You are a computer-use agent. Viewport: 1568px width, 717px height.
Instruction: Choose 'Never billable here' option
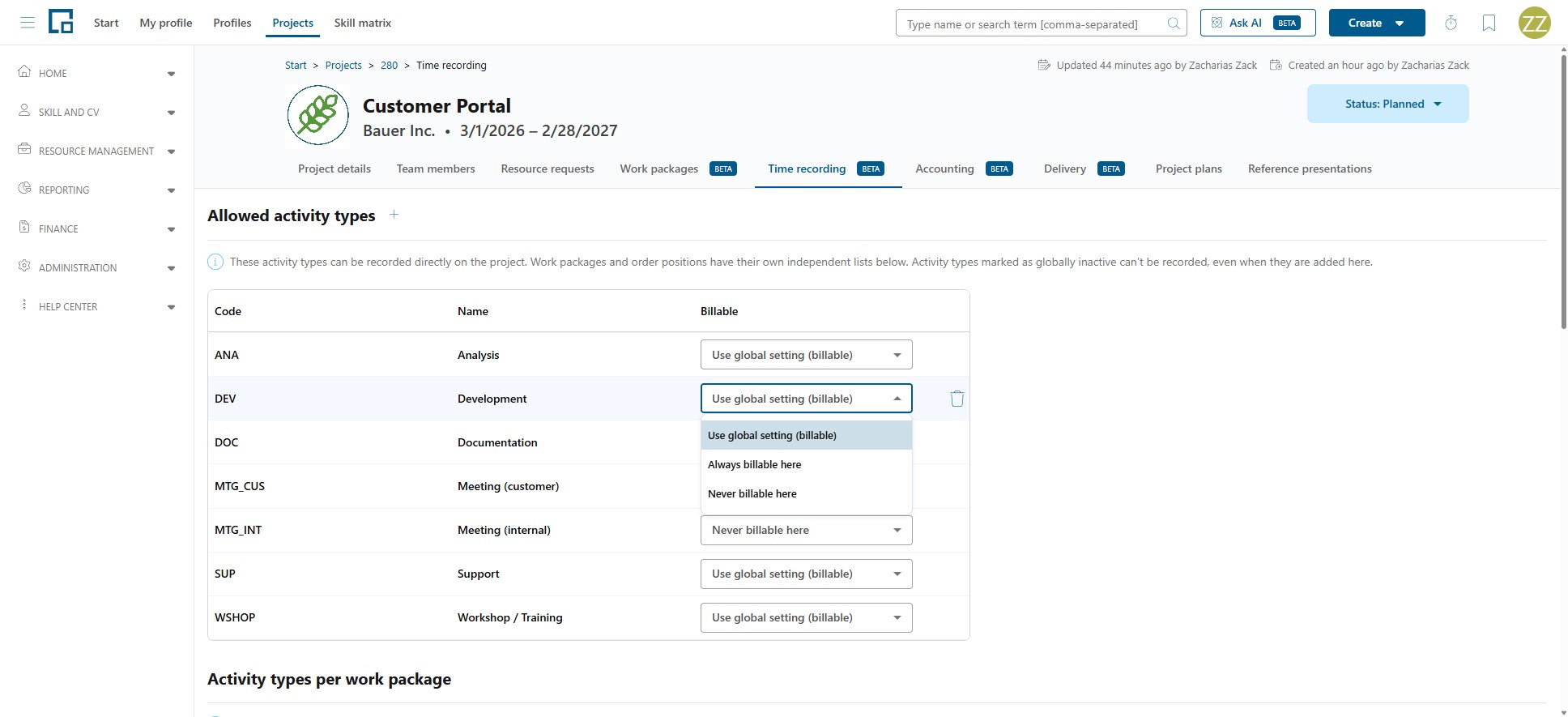(806, 493)
